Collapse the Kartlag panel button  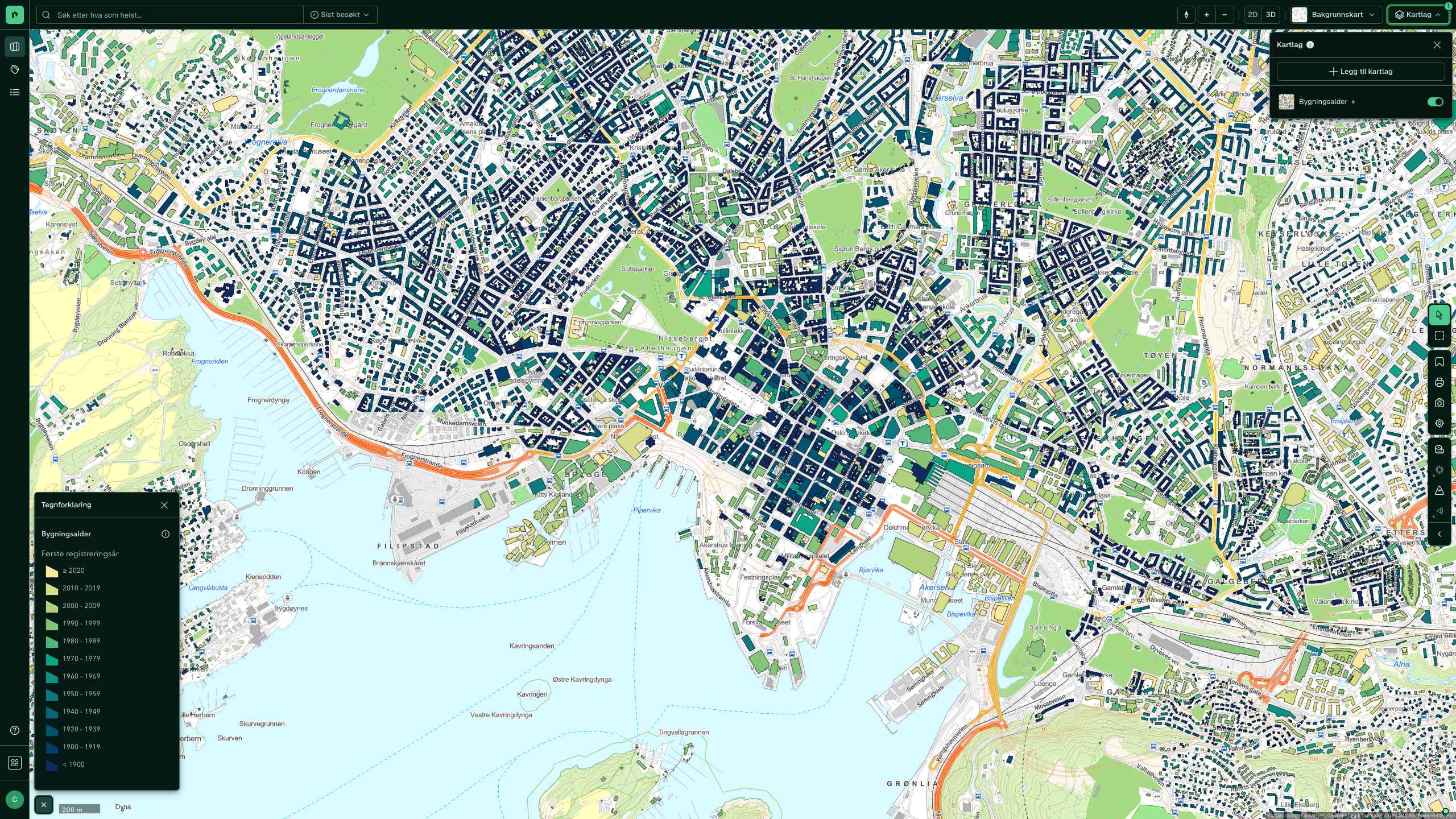coord(1418,15)
